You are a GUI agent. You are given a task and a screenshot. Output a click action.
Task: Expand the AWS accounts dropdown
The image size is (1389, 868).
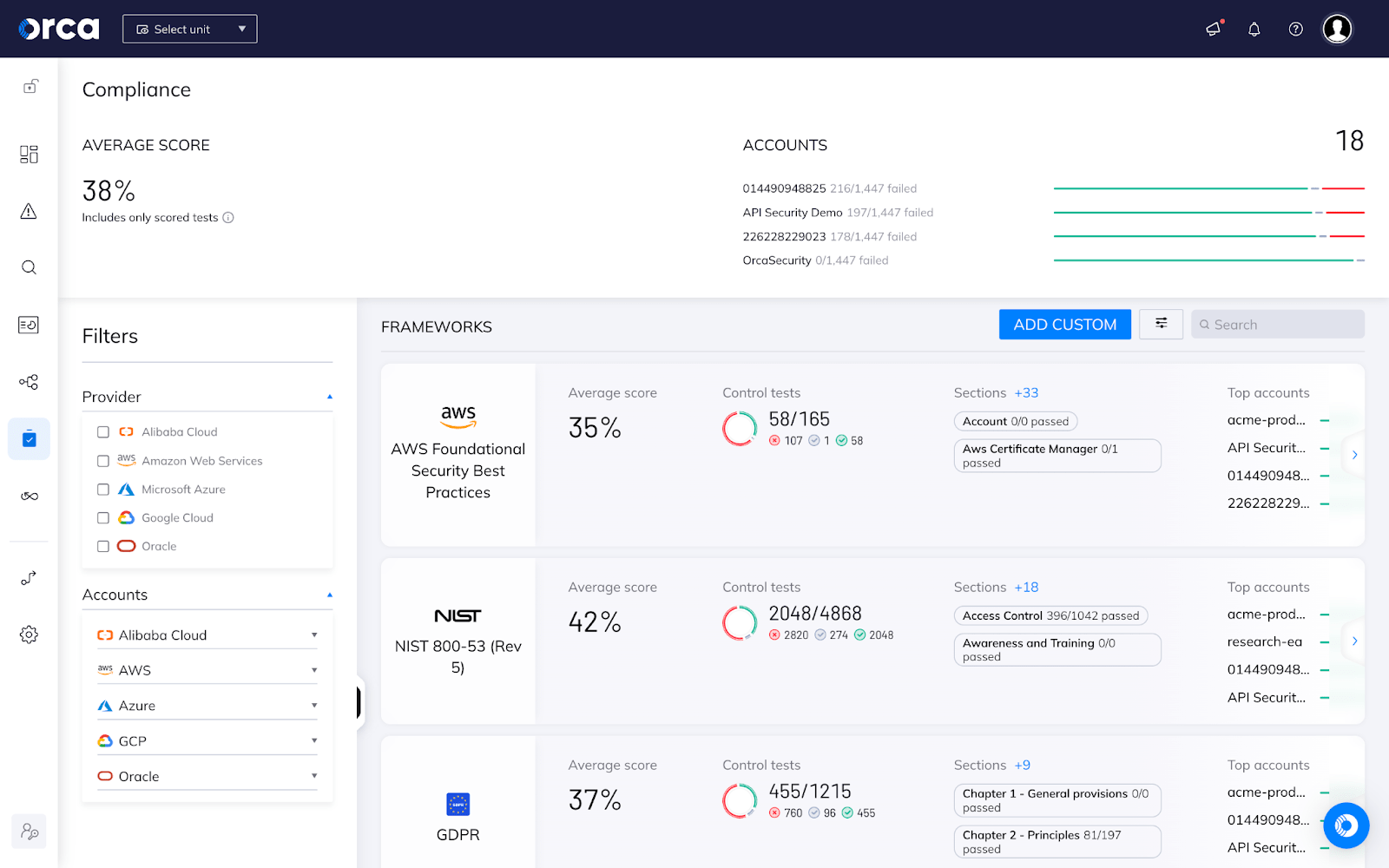tap(313, 669)
